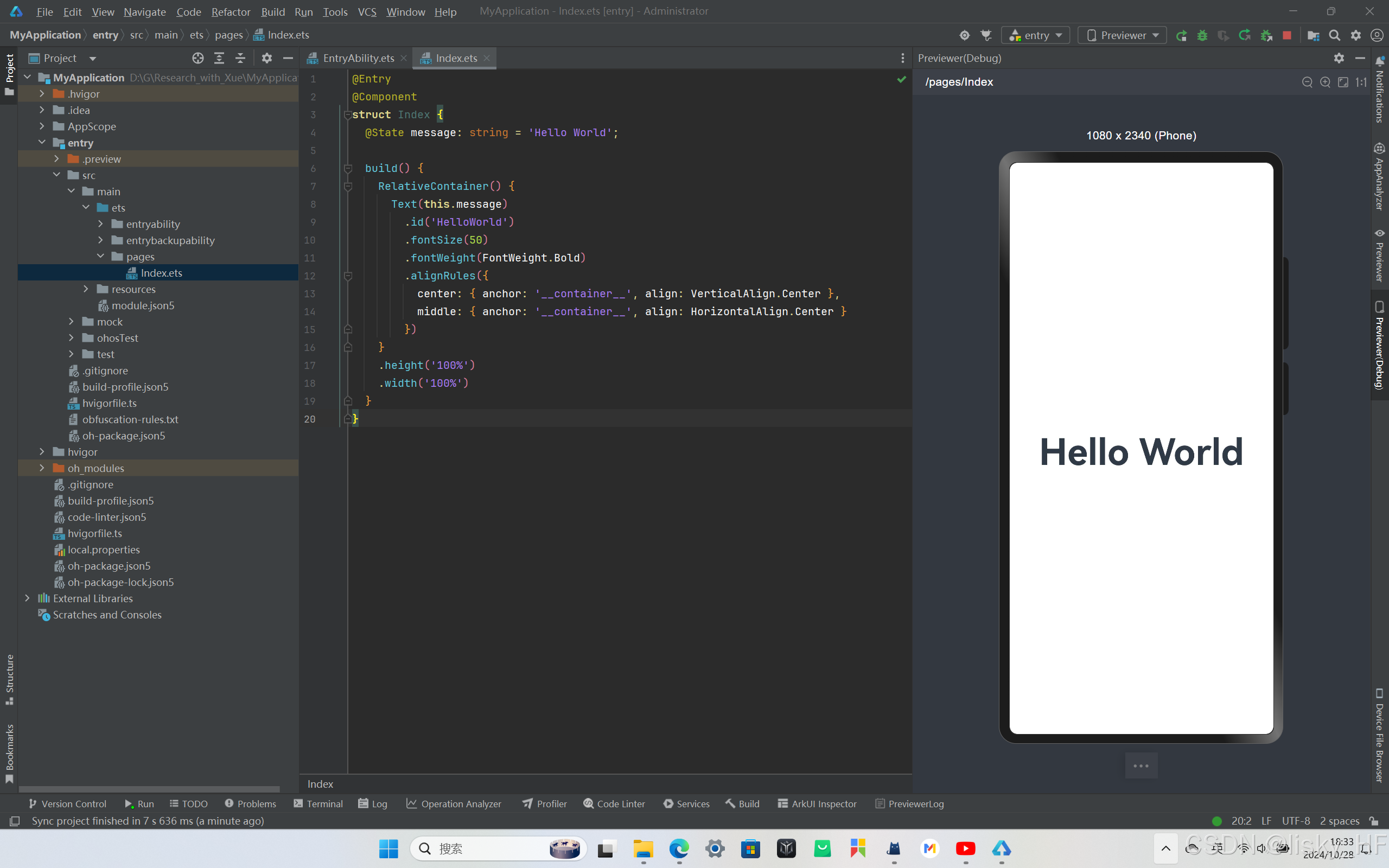Open the Previewer device dropdown
Image resolution: width=1389 pixels, height=868 pixels.
point(1122,35)
